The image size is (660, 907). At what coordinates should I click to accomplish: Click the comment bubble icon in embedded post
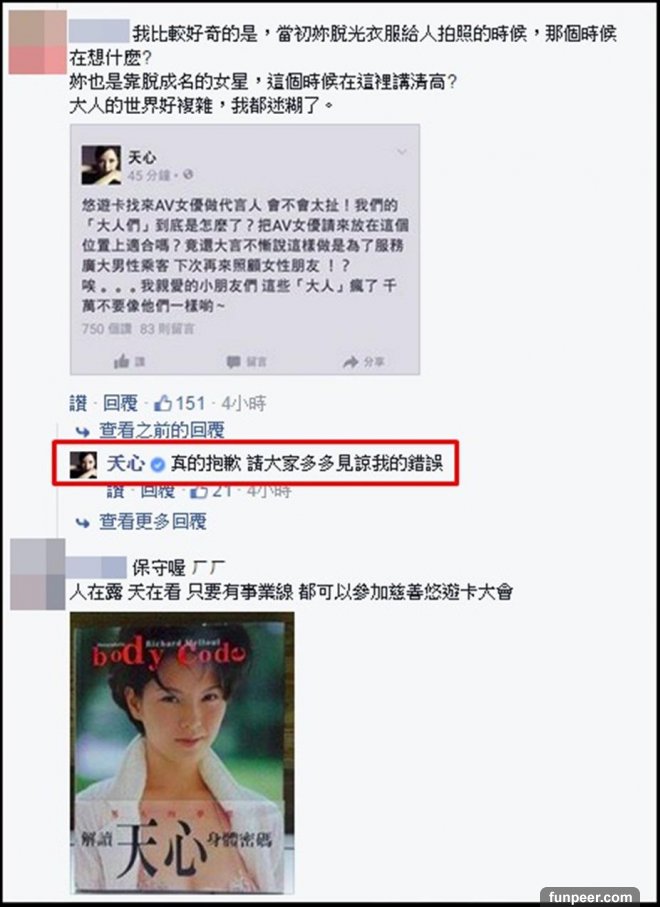[233, 362]
